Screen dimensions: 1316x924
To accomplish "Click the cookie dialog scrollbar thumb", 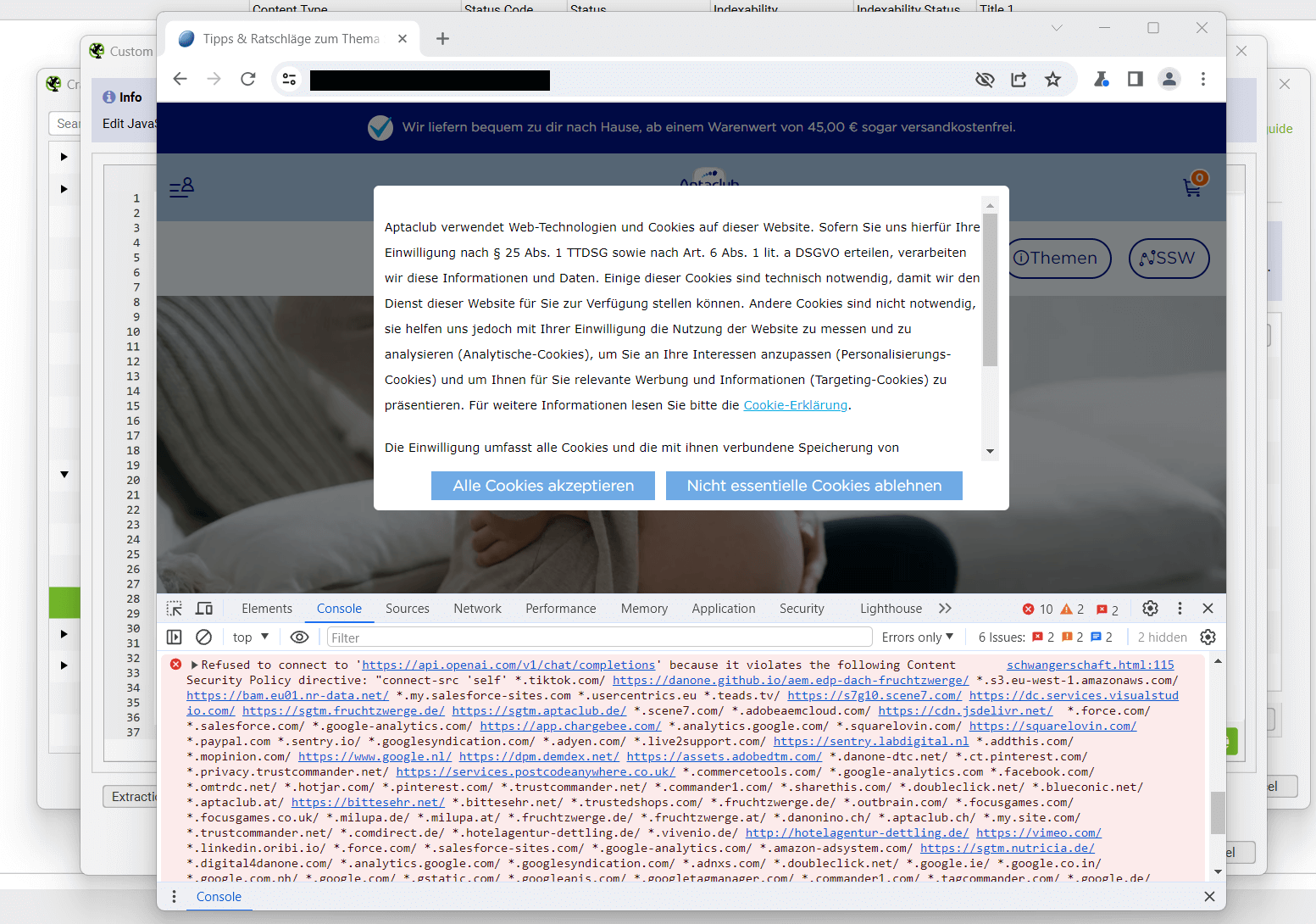I will [x=990, y=290].
